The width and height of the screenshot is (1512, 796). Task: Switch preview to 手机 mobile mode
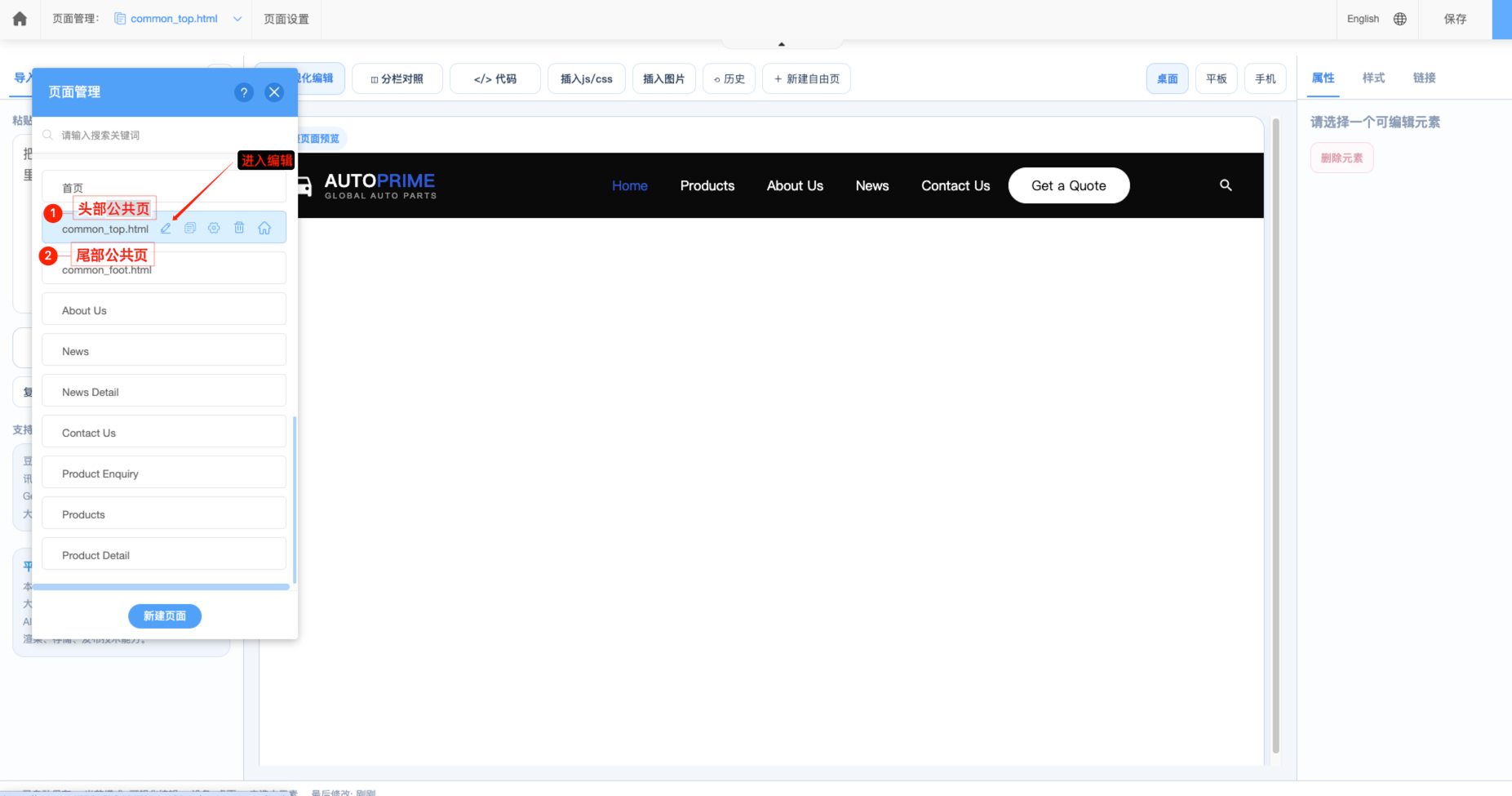click(1266, 78)
